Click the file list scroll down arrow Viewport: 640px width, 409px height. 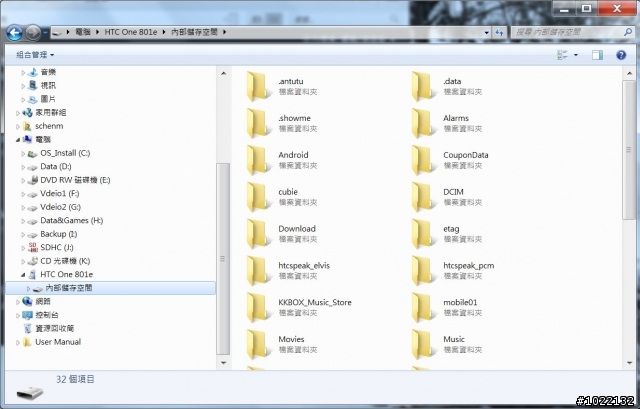[629, 362]
